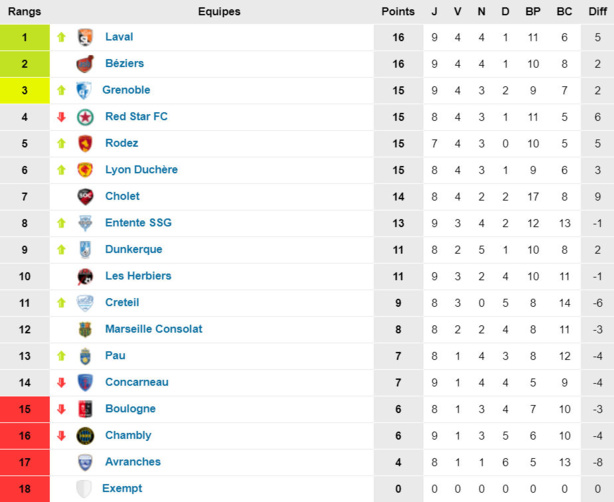Screen dimensions: 614x502
Task: Click the Avranches team crest
Action: (85, 462)
